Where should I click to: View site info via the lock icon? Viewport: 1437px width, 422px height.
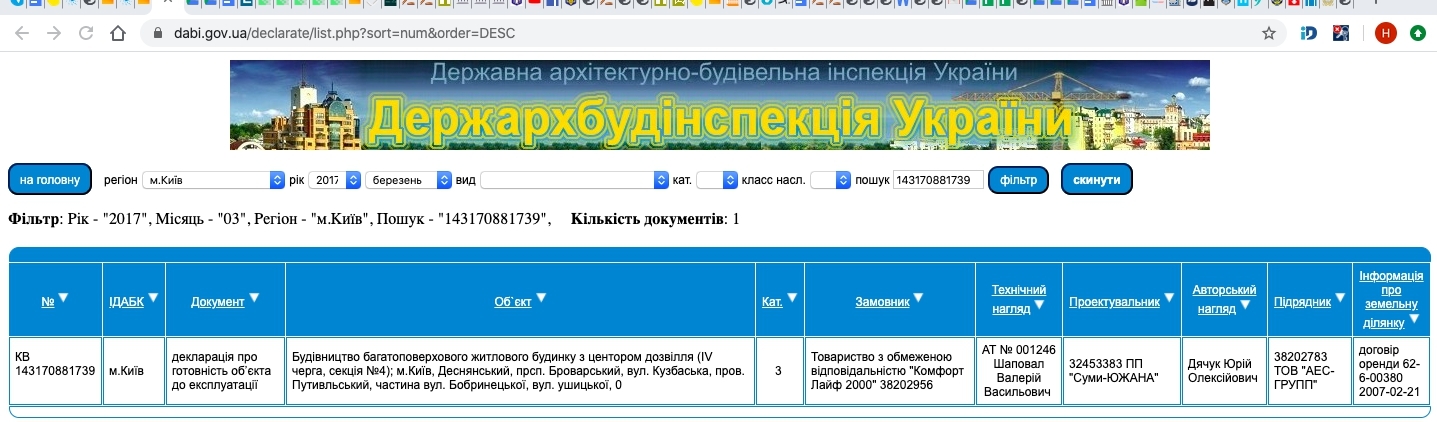pos(156,33)
